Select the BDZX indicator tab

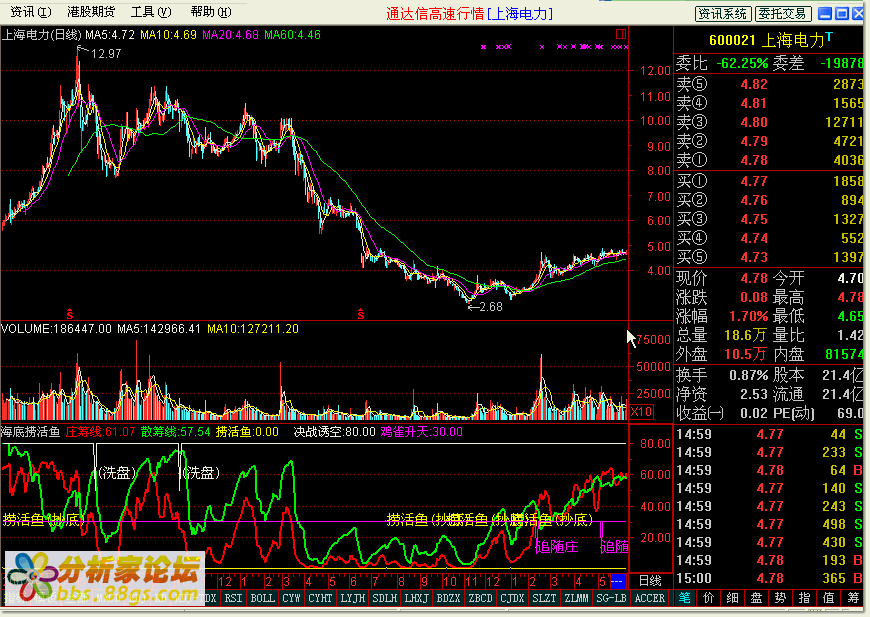click(x=448, y=598)
